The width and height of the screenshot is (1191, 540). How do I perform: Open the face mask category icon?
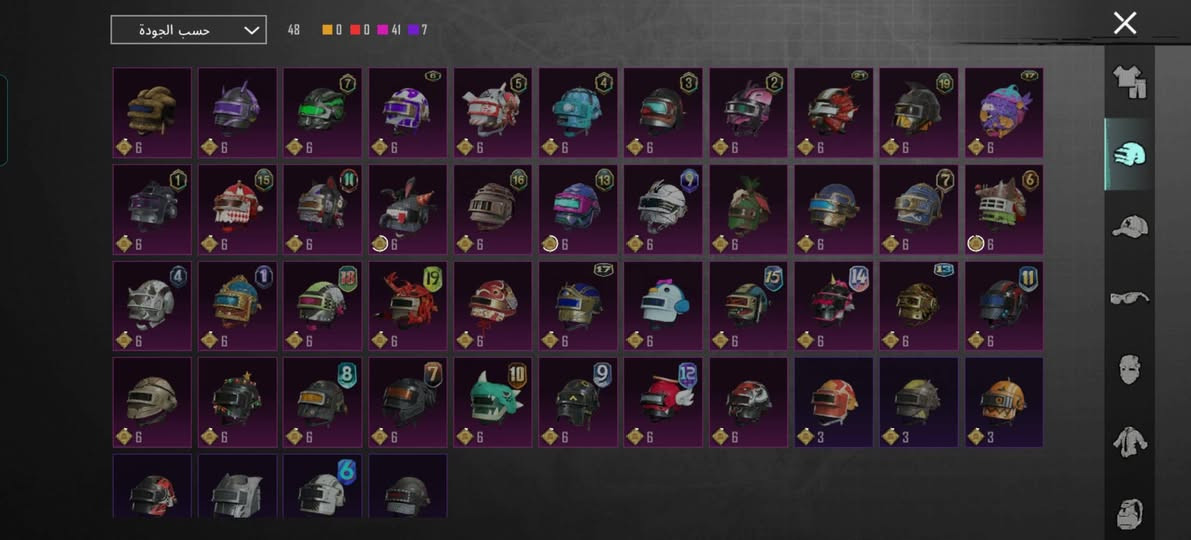(x=1129, y=370)
